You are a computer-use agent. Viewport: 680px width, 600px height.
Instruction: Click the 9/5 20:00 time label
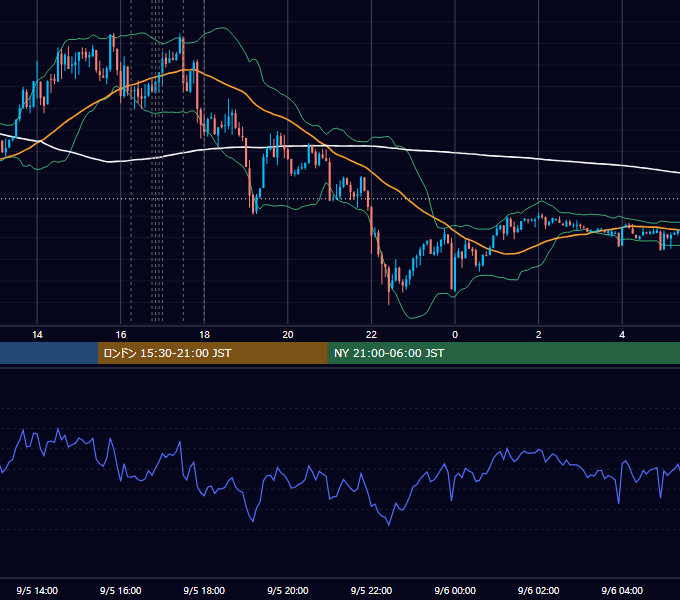point(288,590)
